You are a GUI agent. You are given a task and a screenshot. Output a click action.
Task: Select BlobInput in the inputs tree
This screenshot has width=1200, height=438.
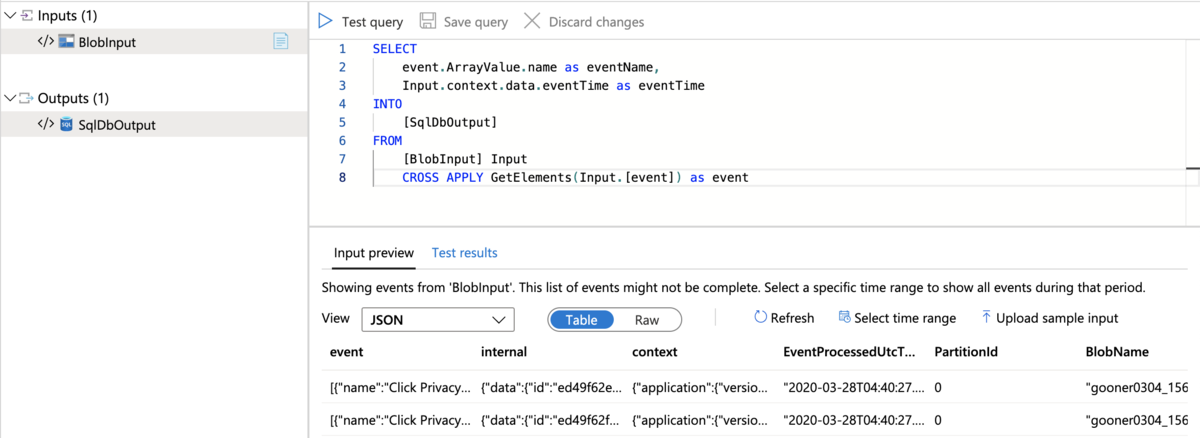[x=106, y=42]
